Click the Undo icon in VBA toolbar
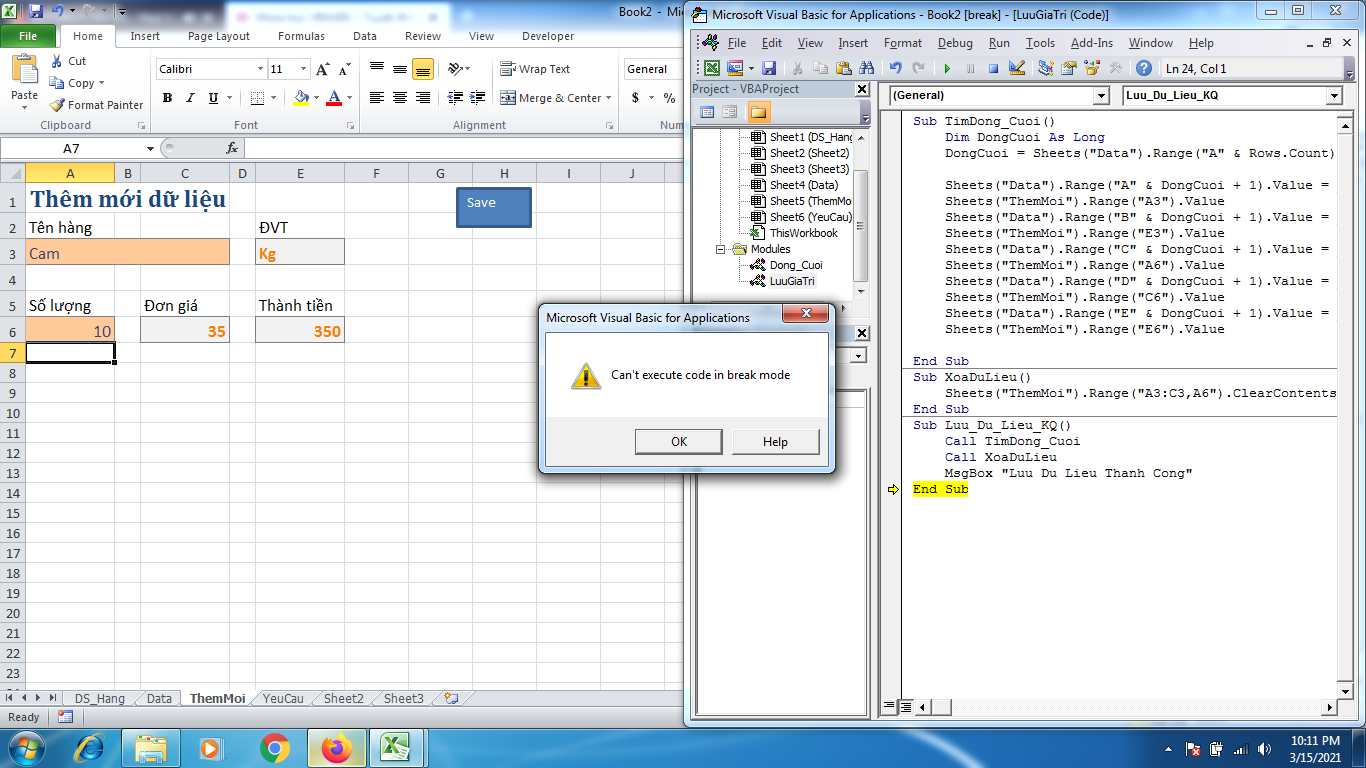The image size is (1366, 768). coord(895,68)
